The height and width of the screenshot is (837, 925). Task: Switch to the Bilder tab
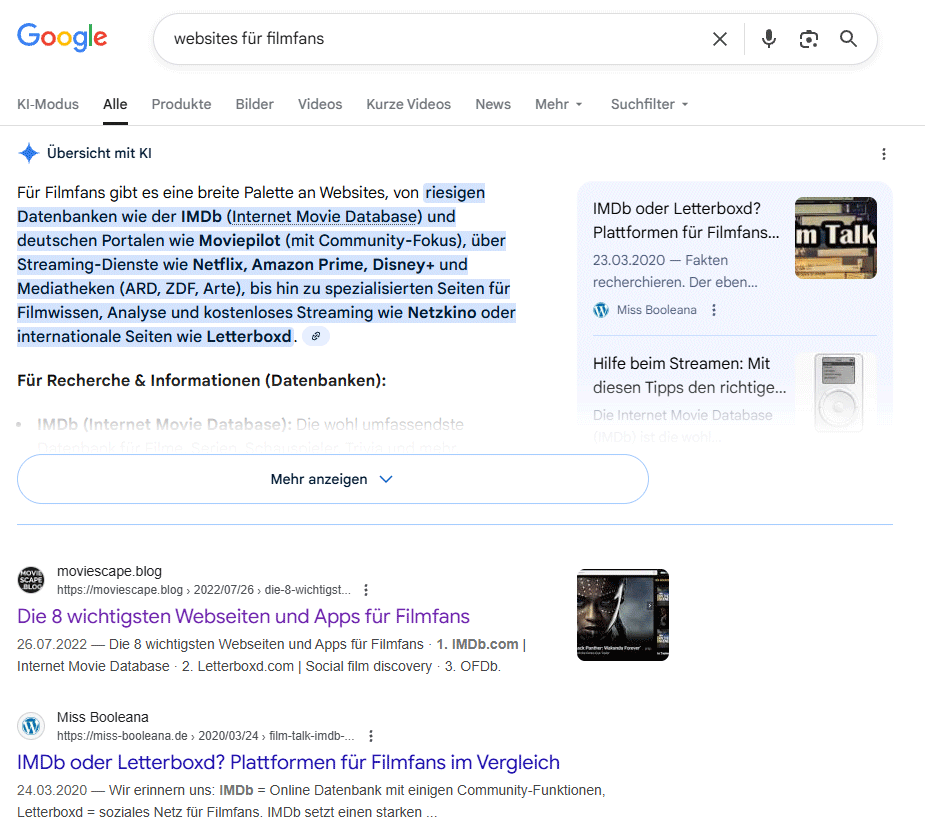pyautogui.click(x=254, y=104)
